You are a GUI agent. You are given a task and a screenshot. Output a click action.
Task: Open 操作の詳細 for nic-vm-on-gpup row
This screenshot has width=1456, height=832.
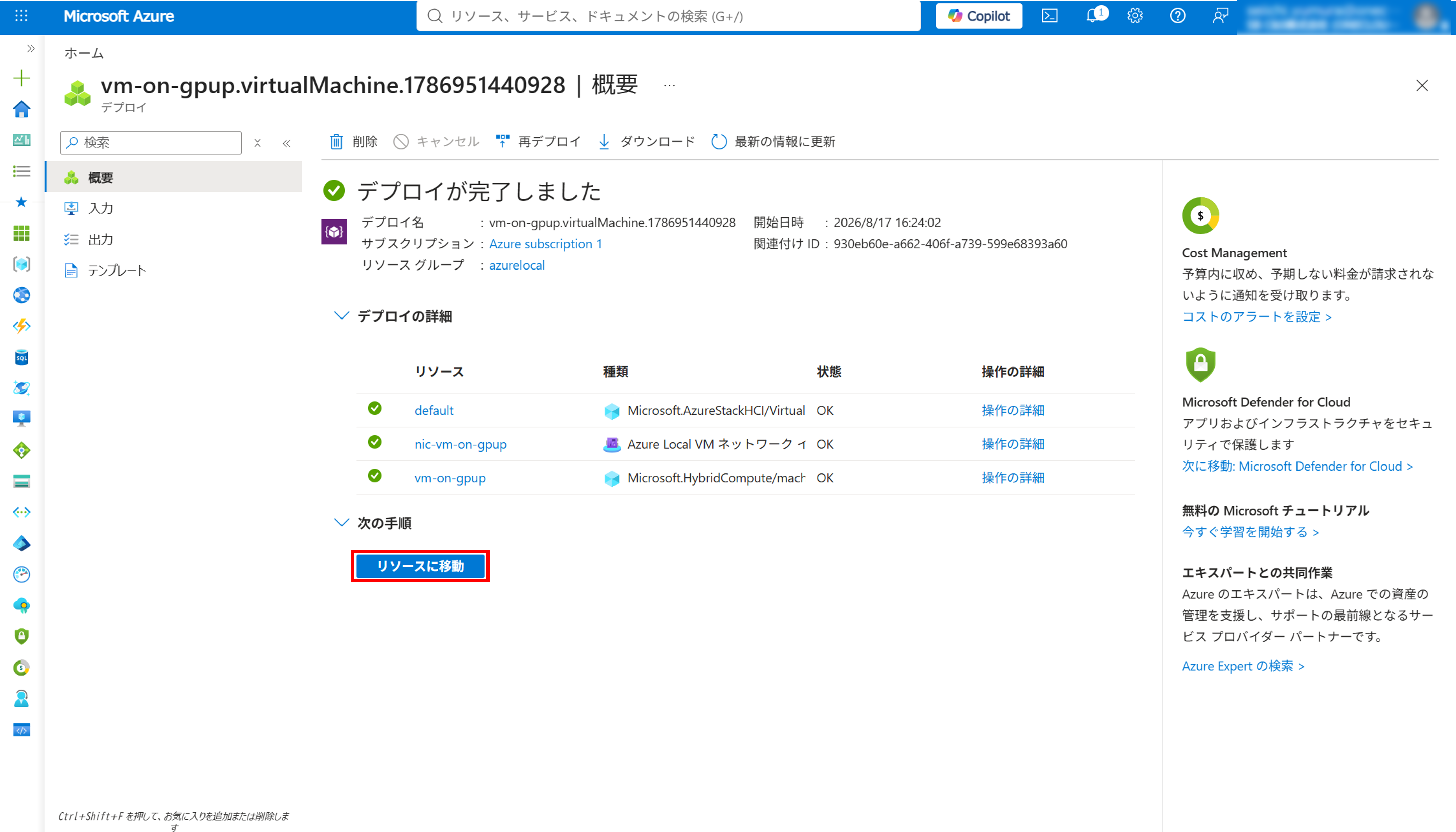tap(1013, 444)
